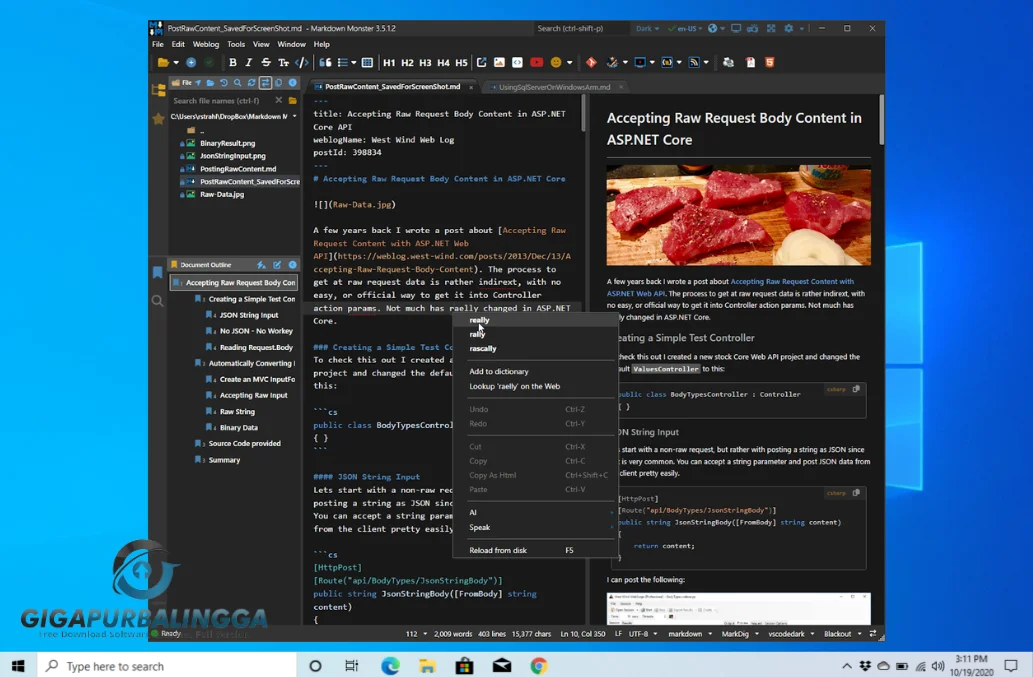Insert inline code with the code icon

pyautogui.click(x=302, y=63)
